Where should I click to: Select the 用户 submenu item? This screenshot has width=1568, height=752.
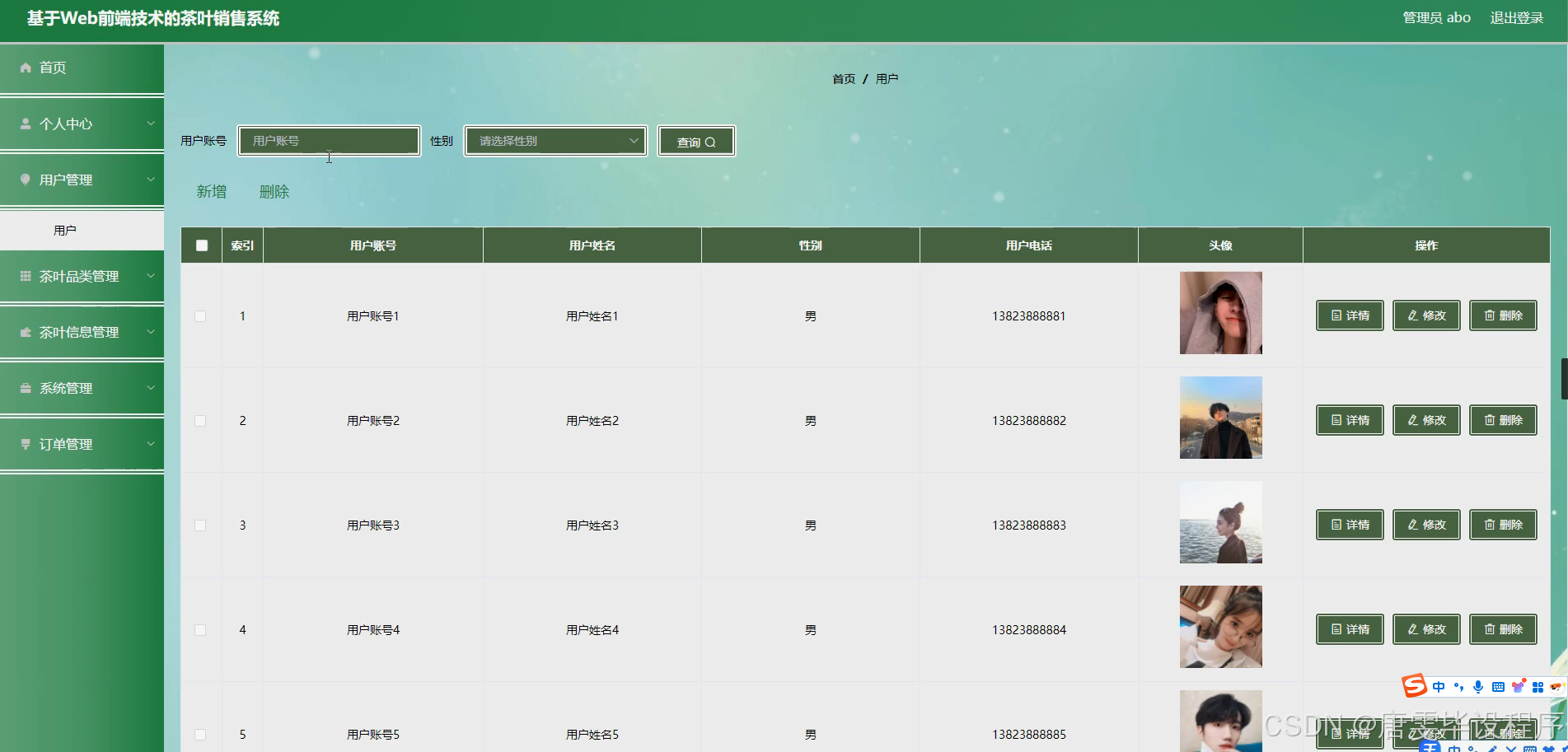[82, 231]
